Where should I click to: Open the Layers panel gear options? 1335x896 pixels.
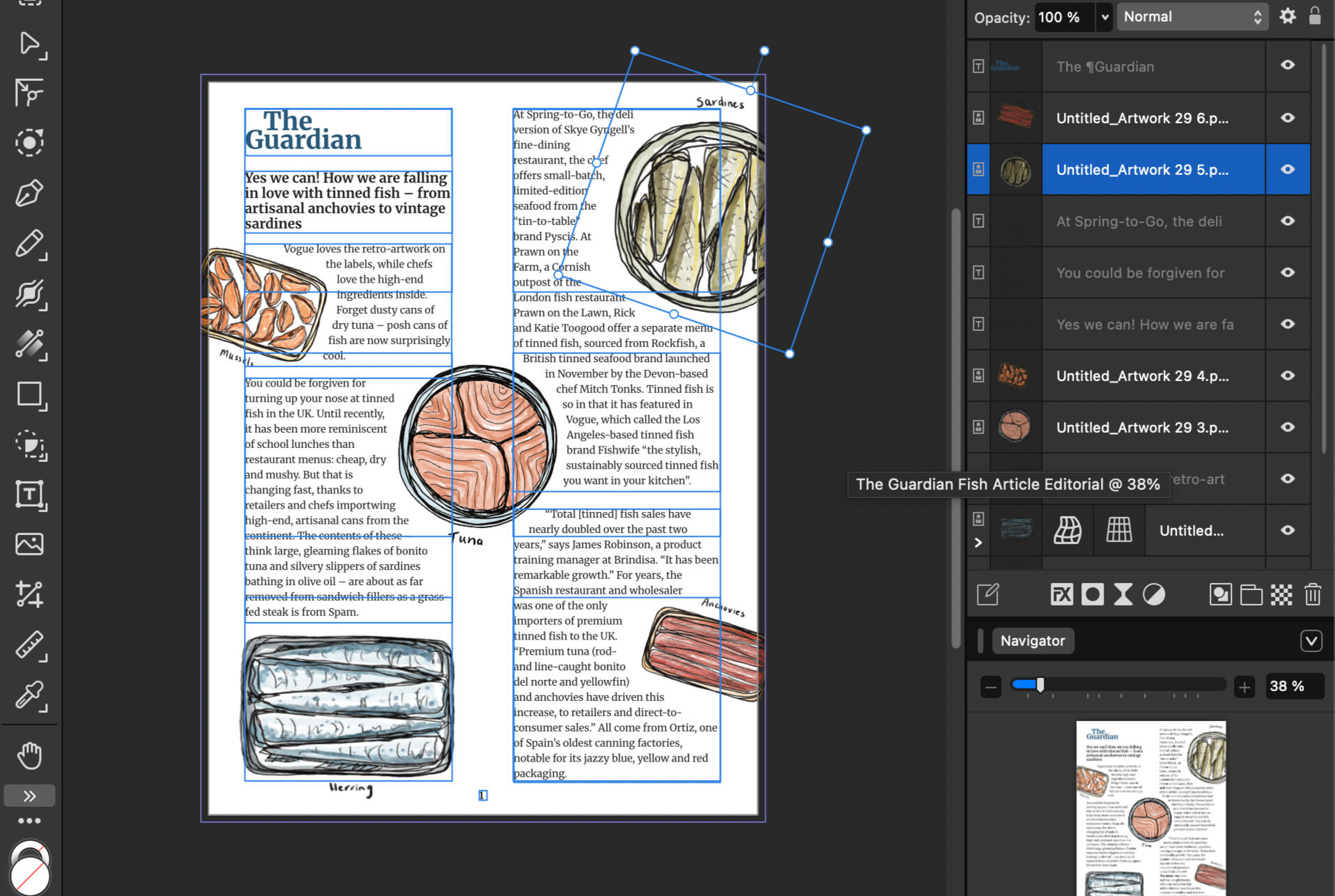click(x=1288, y=16)
